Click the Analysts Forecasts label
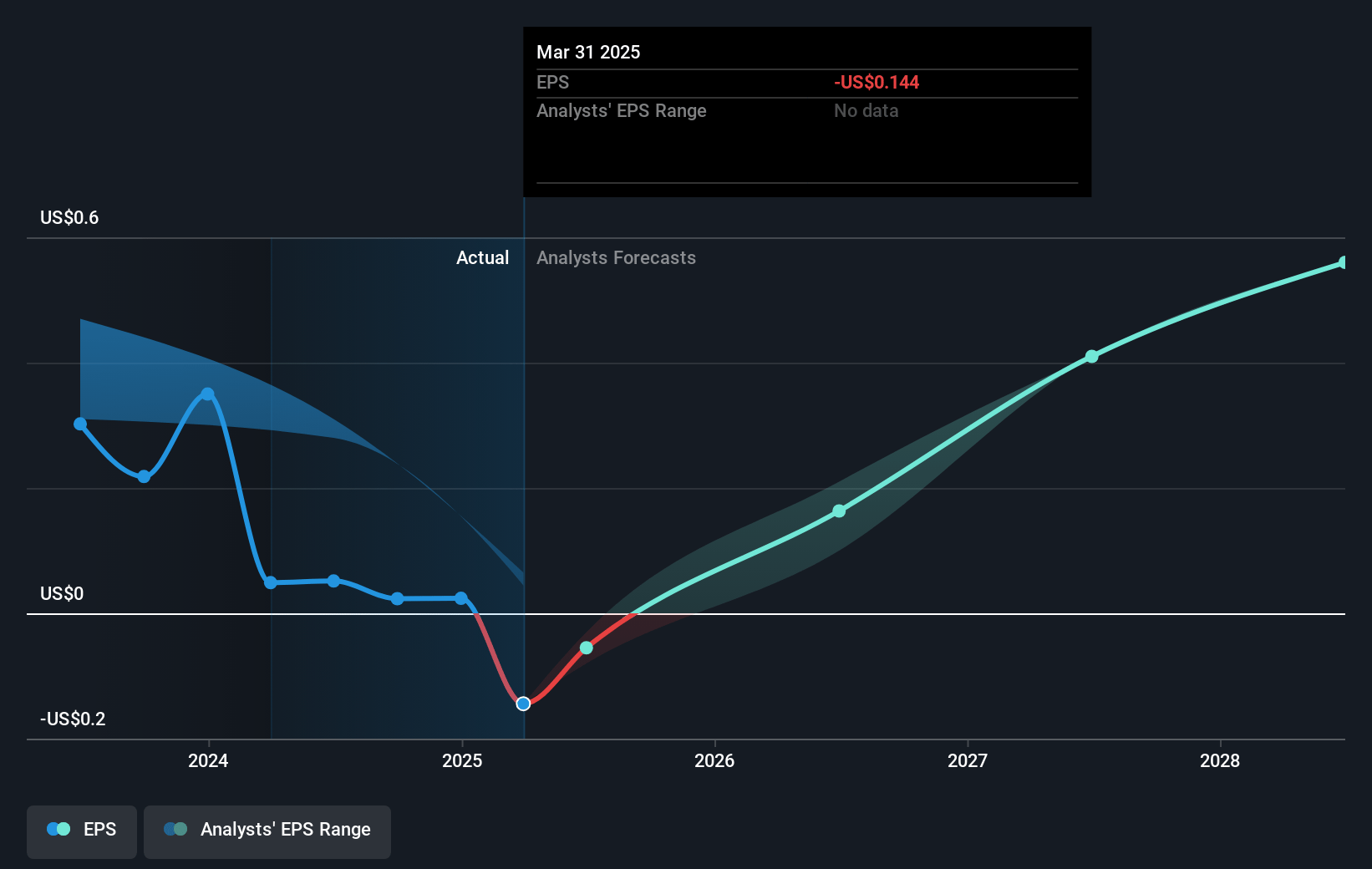This screenshot has height=869, width=1372. click(616, 258)
